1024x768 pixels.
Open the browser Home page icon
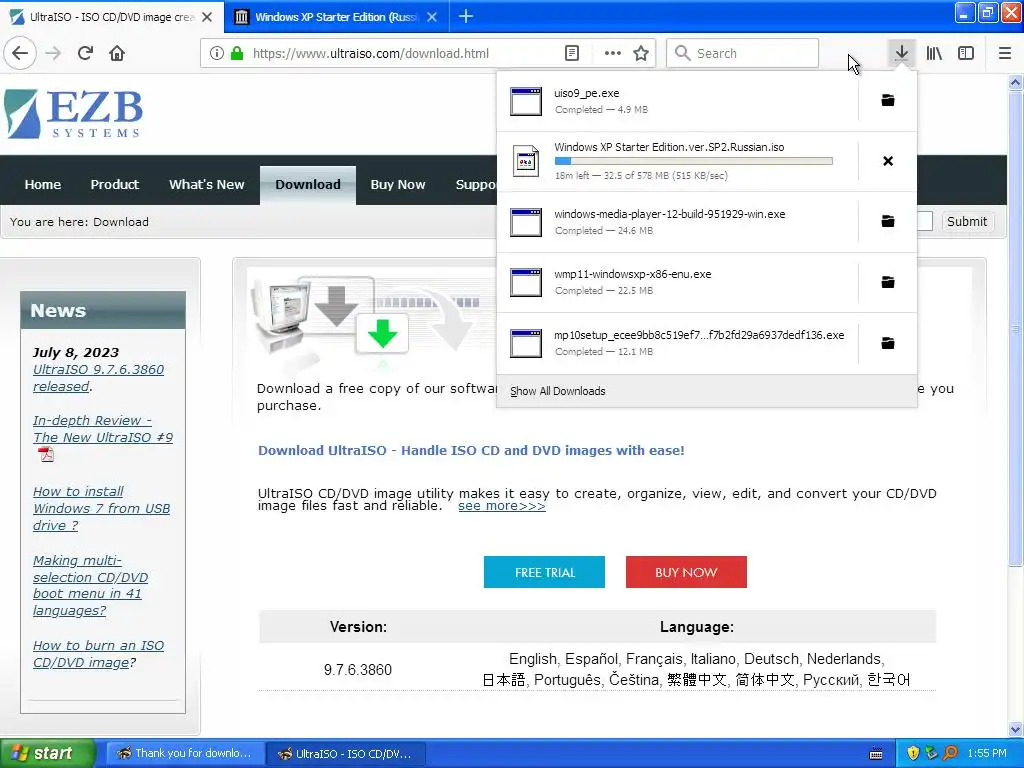tap(117, 53)
